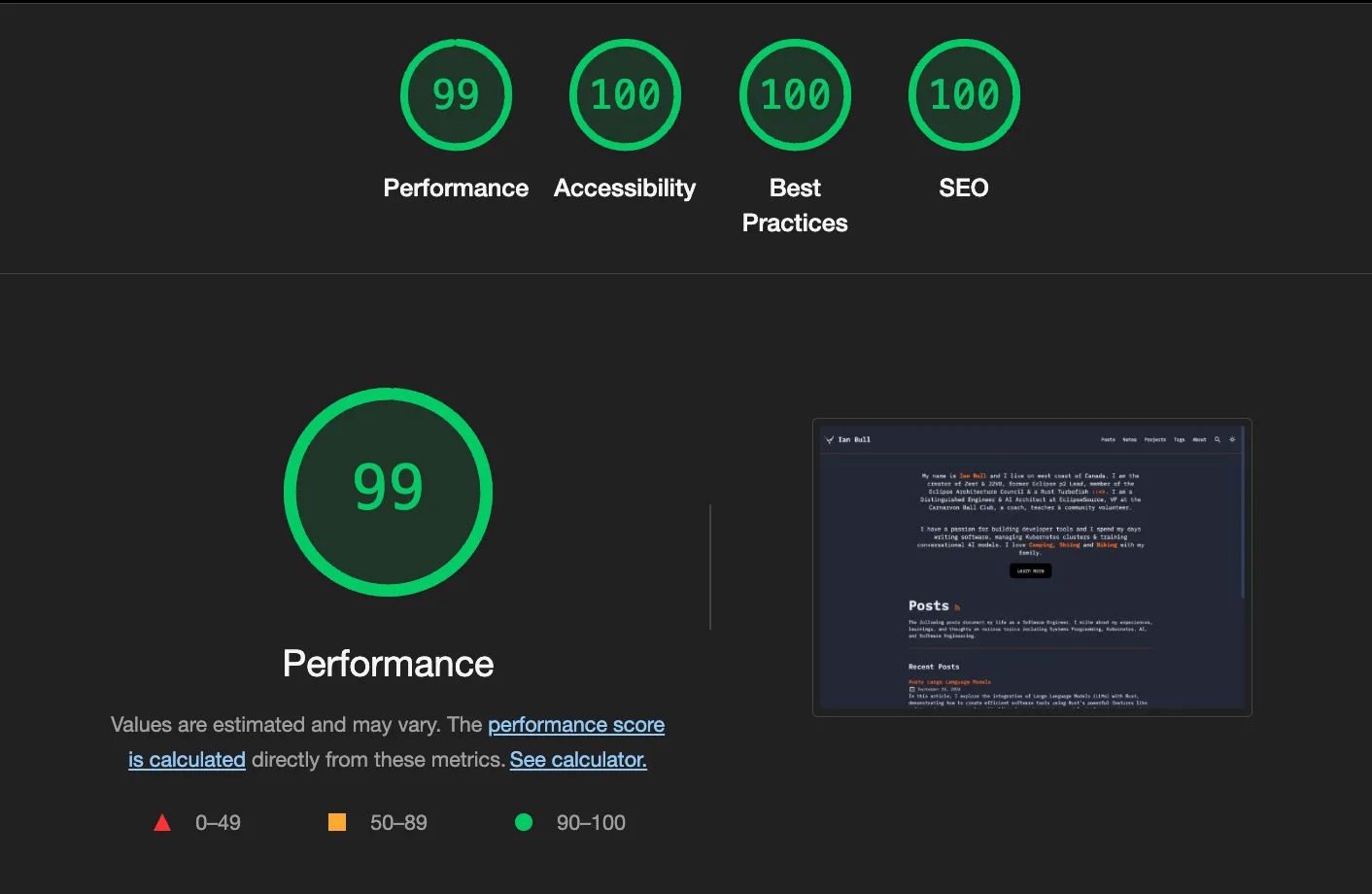Open Projects from the site nav
The height and width of the screenshot is (894, 1372).
pyautogui.click(x=1155, y=439)
